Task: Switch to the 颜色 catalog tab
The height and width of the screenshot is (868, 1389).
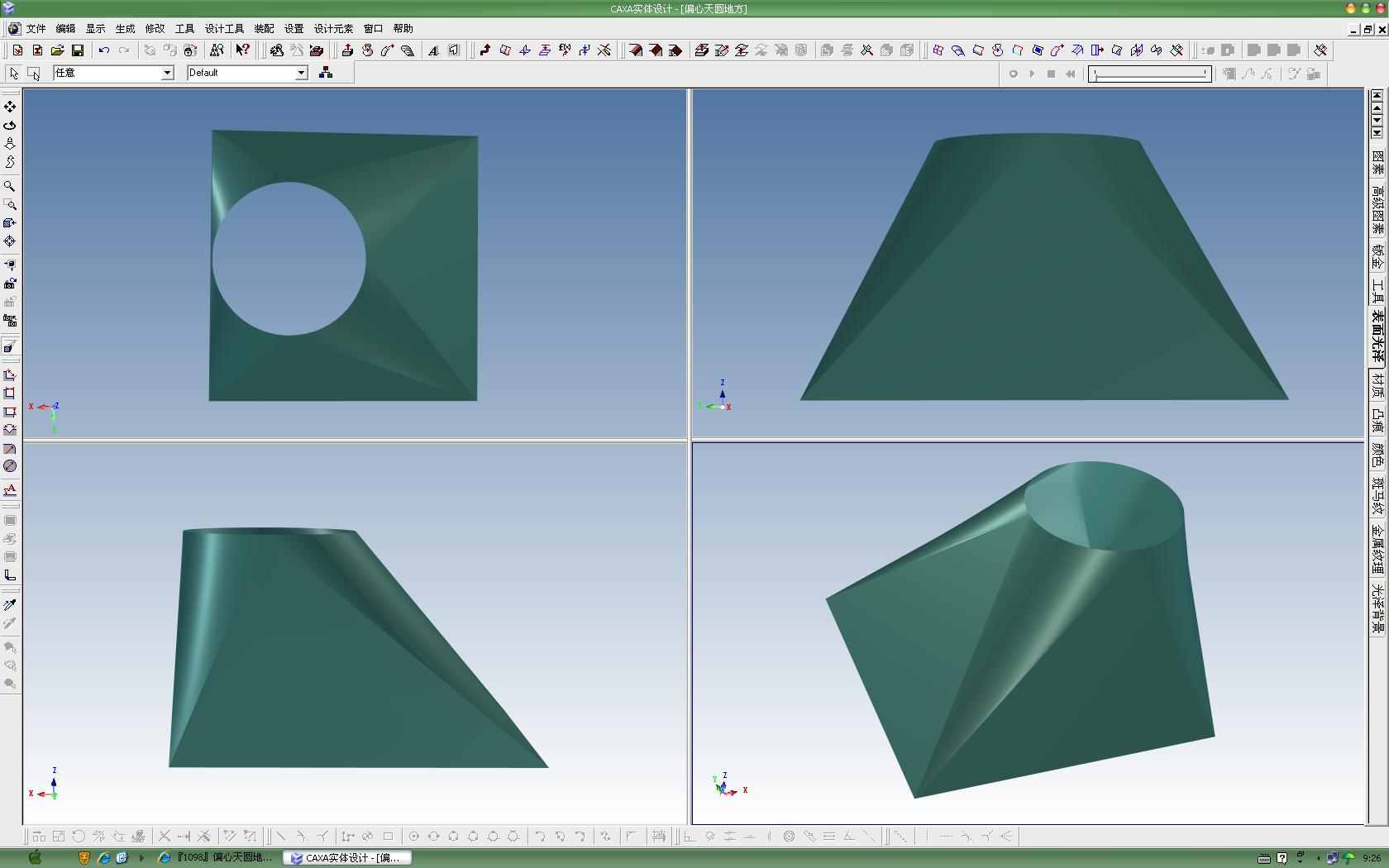Action: coord(1377,454)
